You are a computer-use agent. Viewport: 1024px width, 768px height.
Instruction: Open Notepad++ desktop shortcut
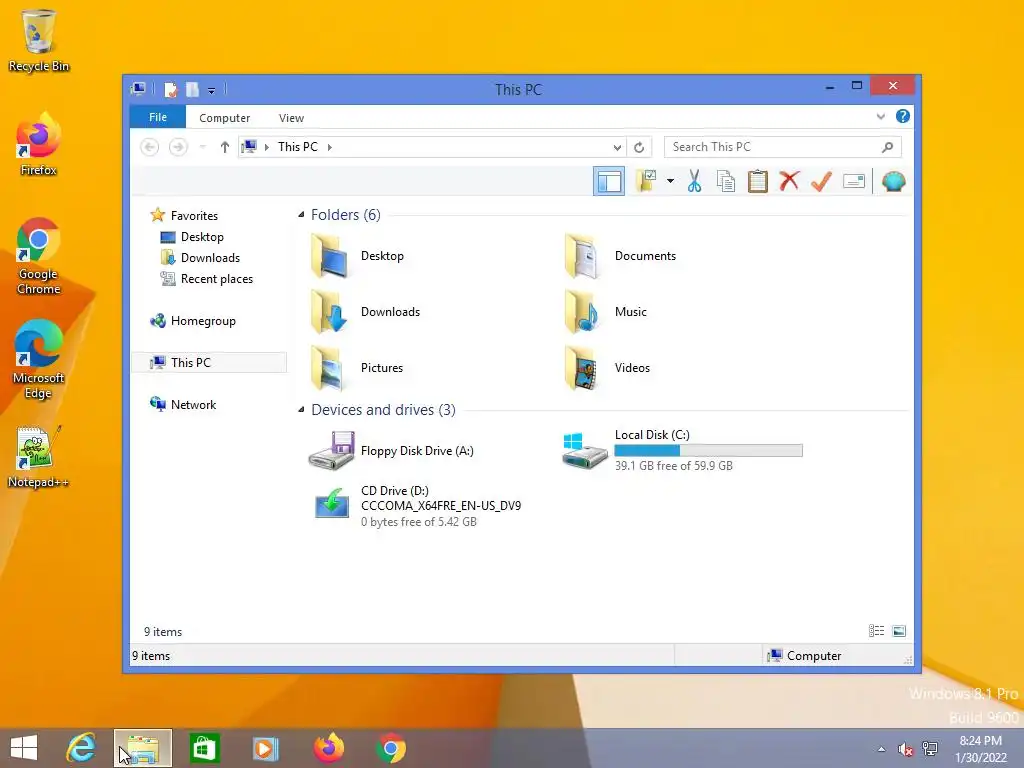tap(38, 457)
